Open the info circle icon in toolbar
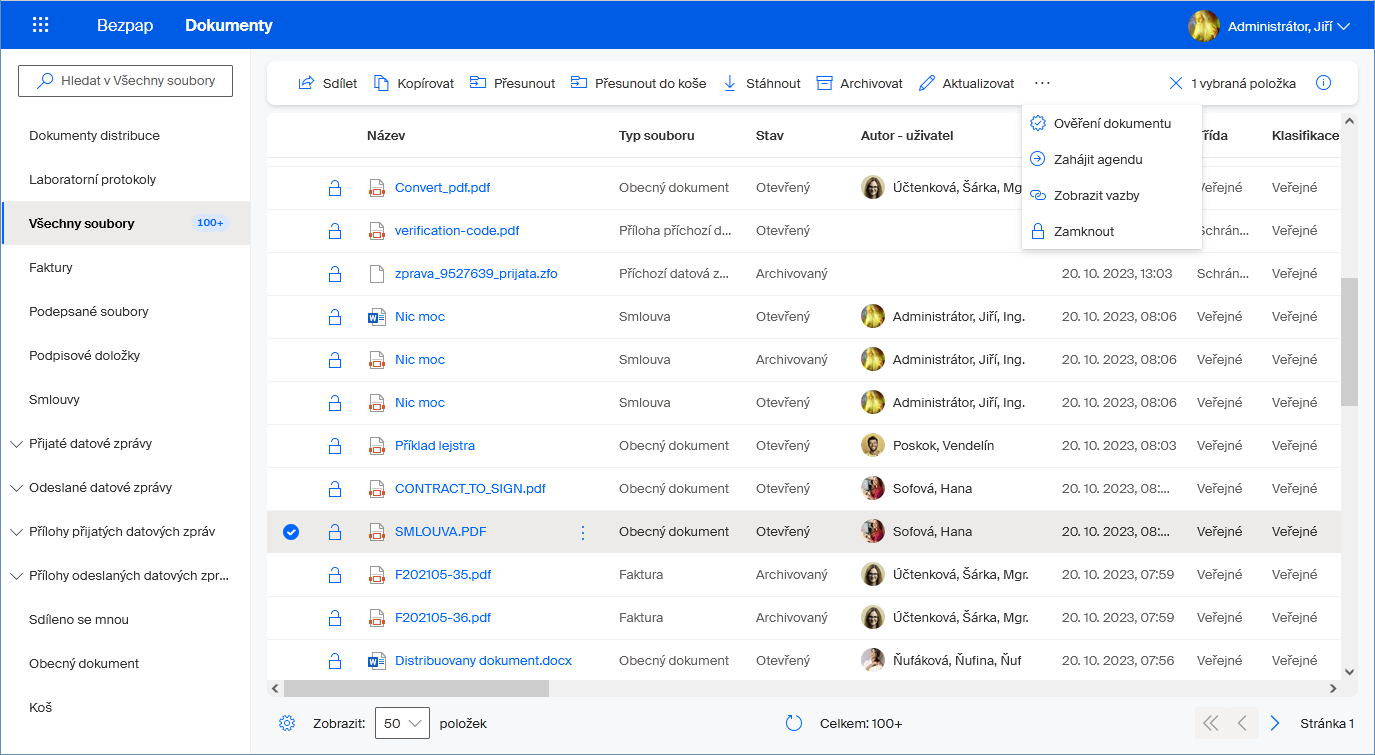 click(1323, 83)
